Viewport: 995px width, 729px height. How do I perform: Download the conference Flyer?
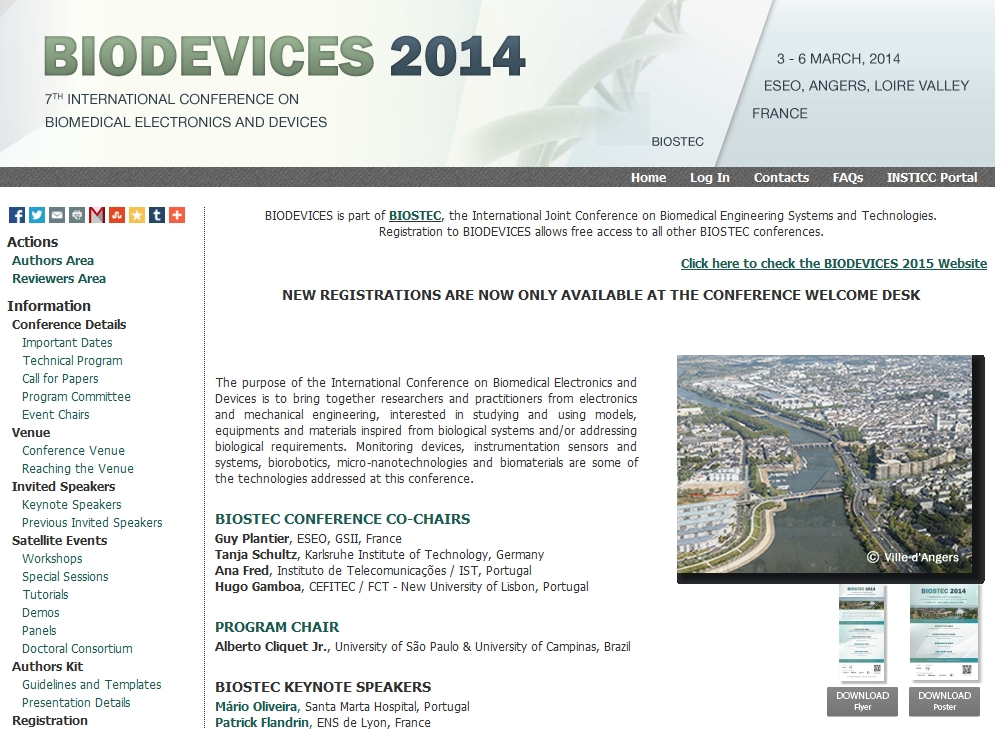coord(862,701)
